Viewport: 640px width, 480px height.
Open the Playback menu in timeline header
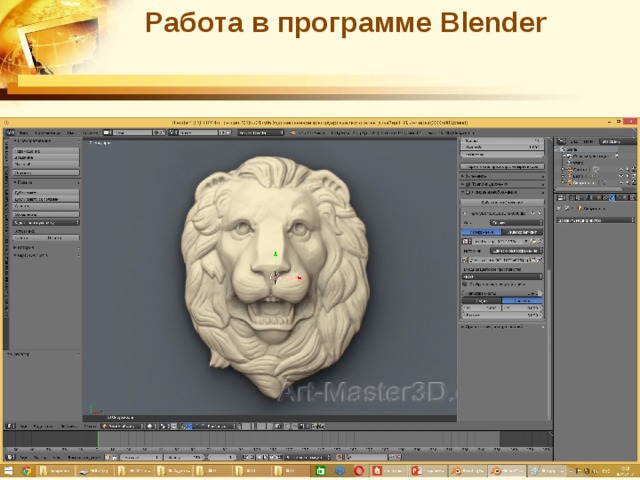tap(84, 458)
